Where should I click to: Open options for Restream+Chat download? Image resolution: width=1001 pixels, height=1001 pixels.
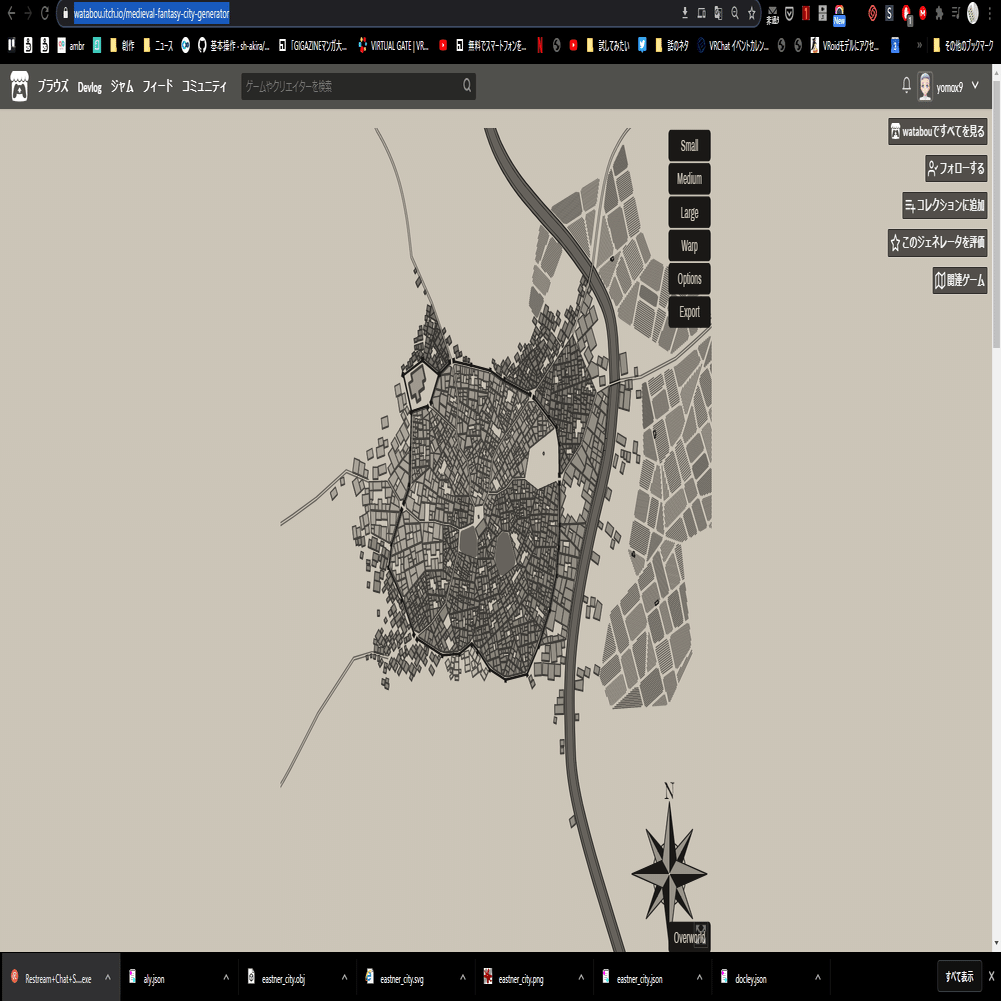(x=108, y=977)
